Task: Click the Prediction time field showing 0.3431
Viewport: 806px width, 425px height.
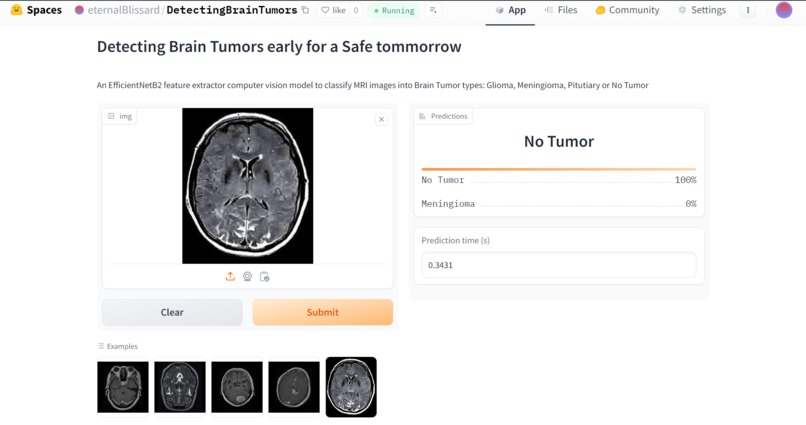Action: pos(559,265)
